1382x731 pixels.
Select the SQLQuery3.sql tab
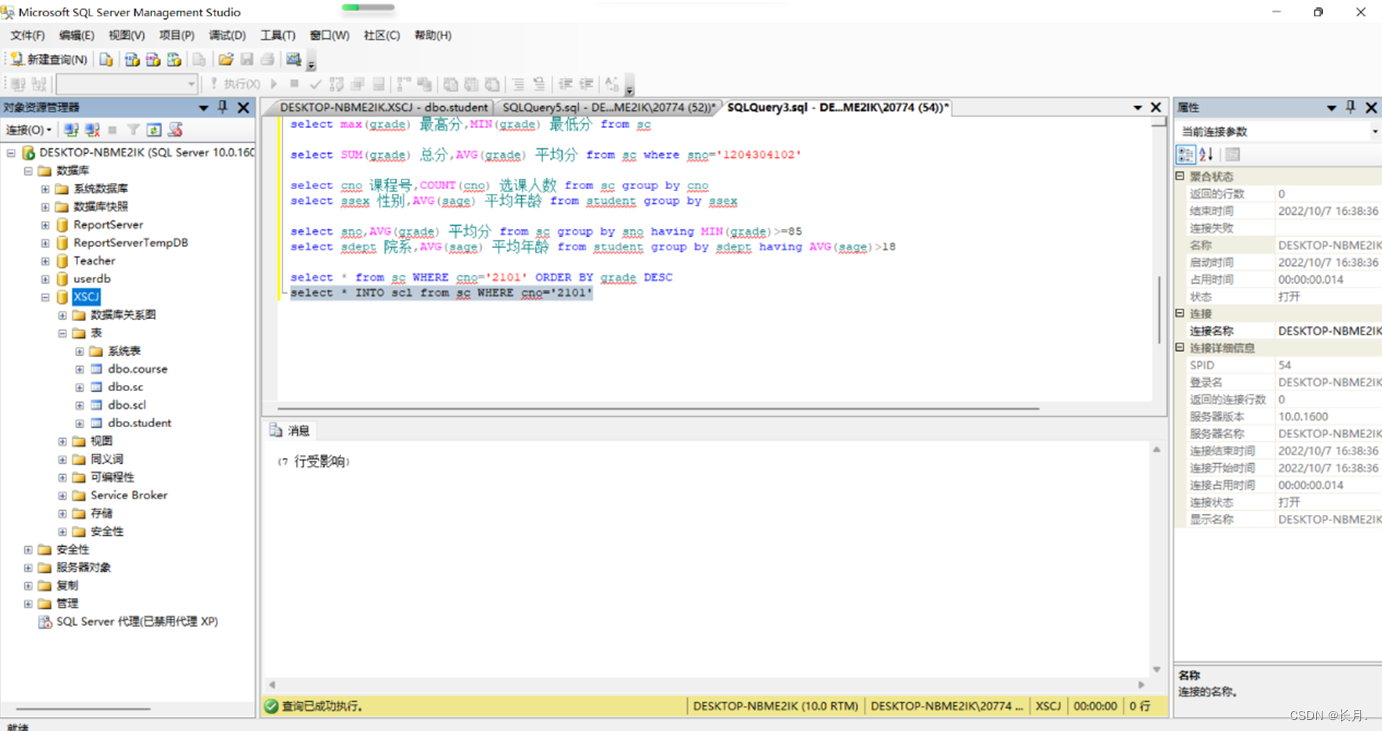pyautogui.click(x=838, y=107)
